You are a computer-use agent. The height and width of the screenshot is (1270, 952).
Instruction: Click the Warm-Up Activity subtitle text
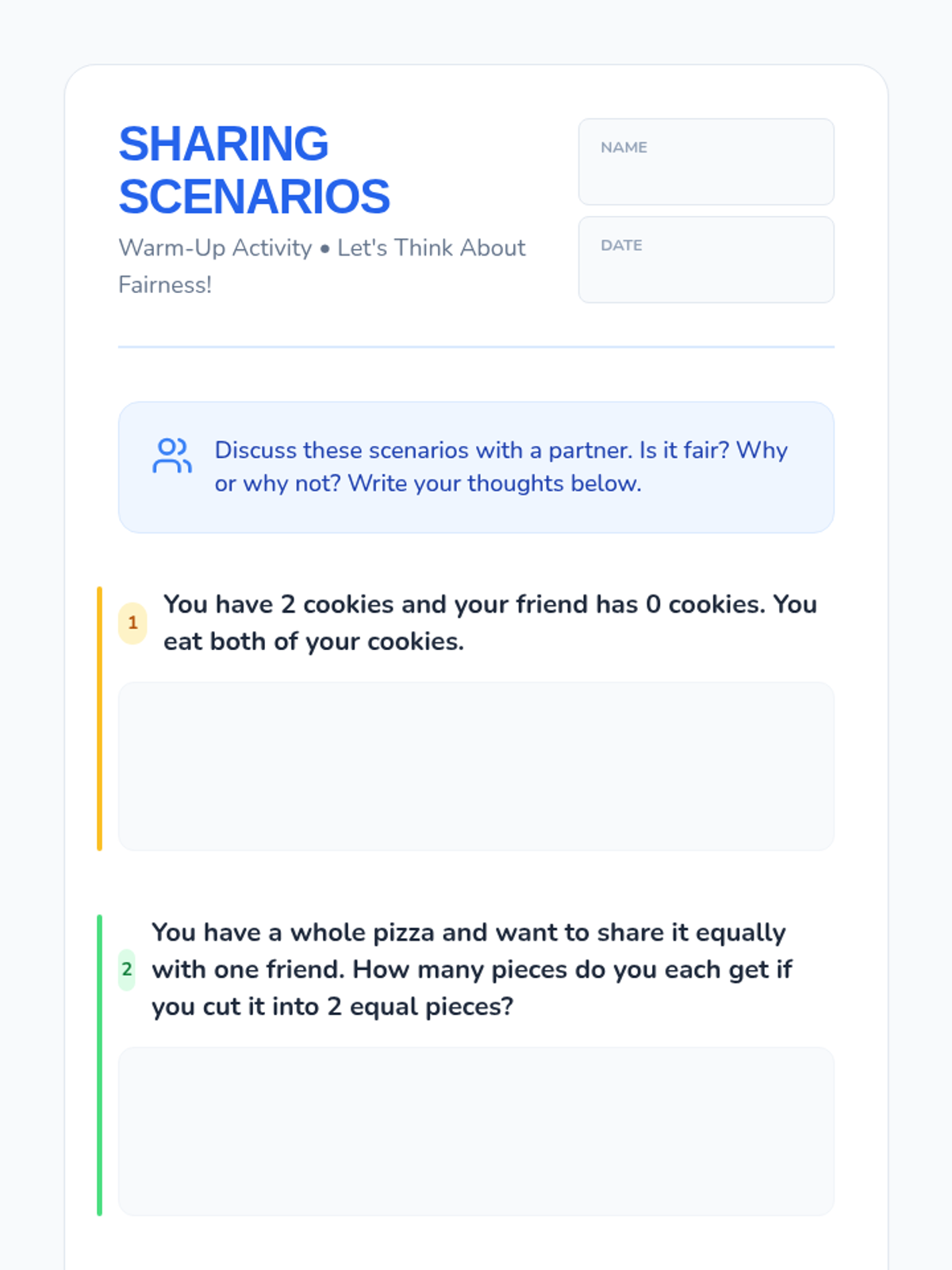(215, 248)
